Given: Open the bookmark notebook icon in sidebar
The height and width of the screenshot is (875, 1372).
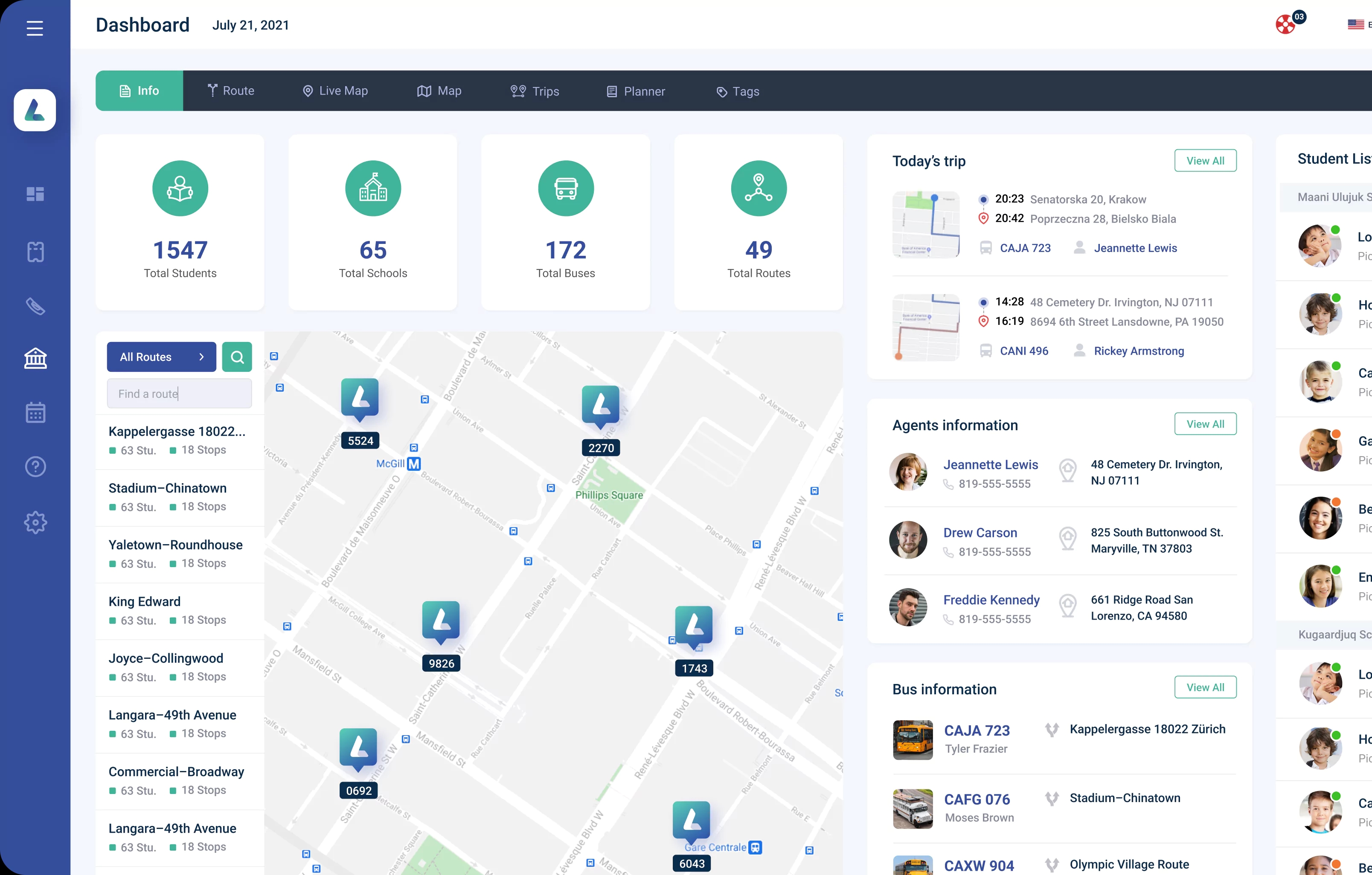Looking at the screenshot, I should (35, 251).
